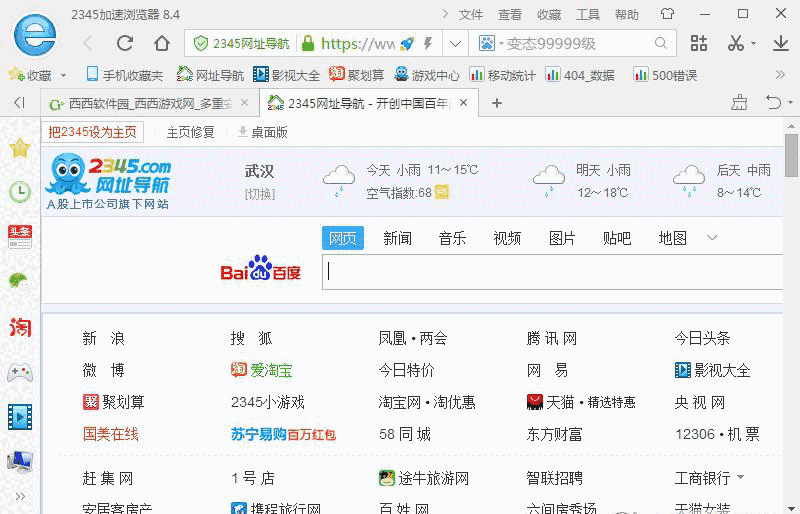The height and width of the screenshot is (514, 800).
Task: Expand the address bar history dropdown
Action: click(455, 43)
